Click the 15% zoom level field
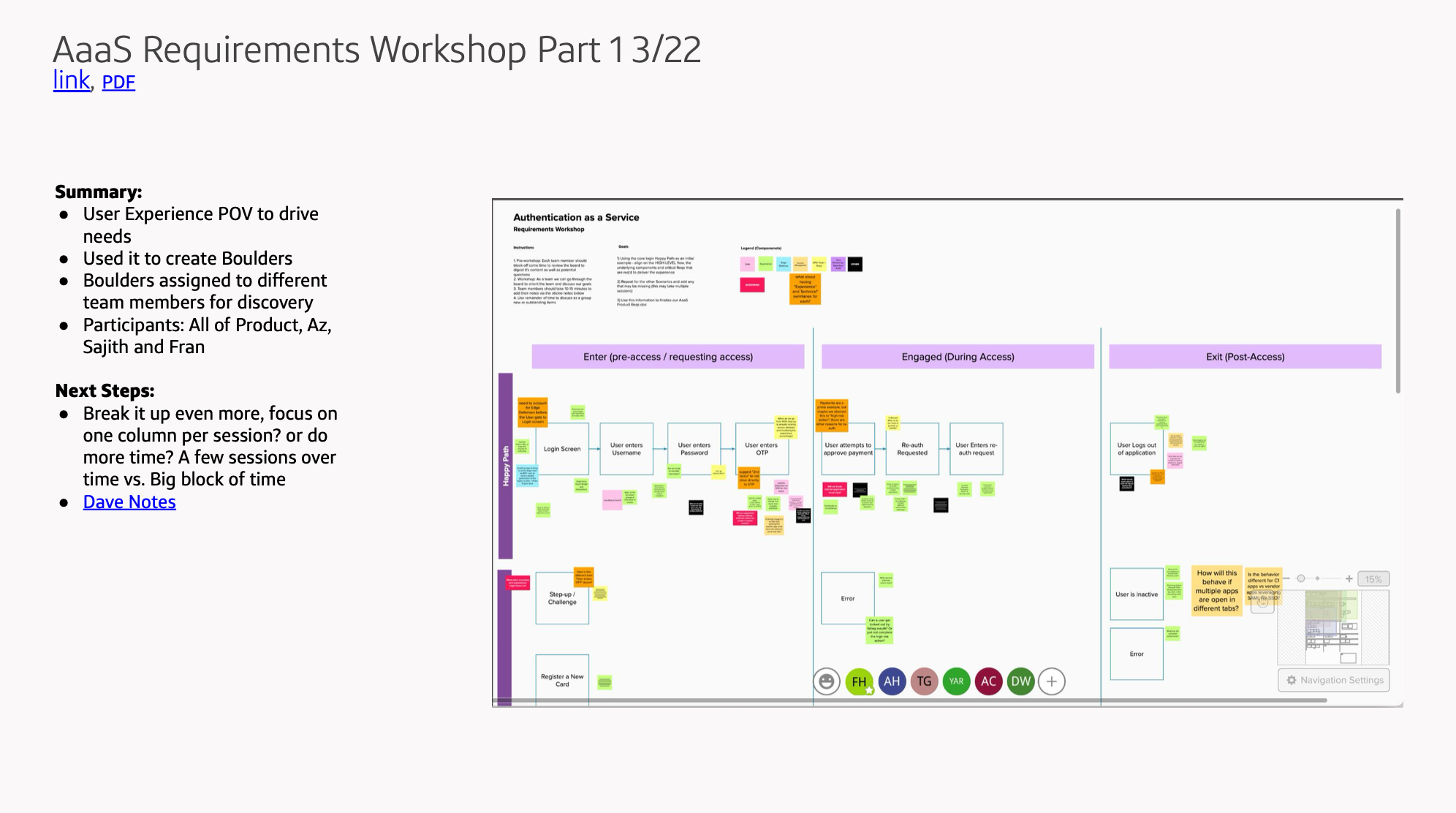1456x813 pixels. (1373, 579)
